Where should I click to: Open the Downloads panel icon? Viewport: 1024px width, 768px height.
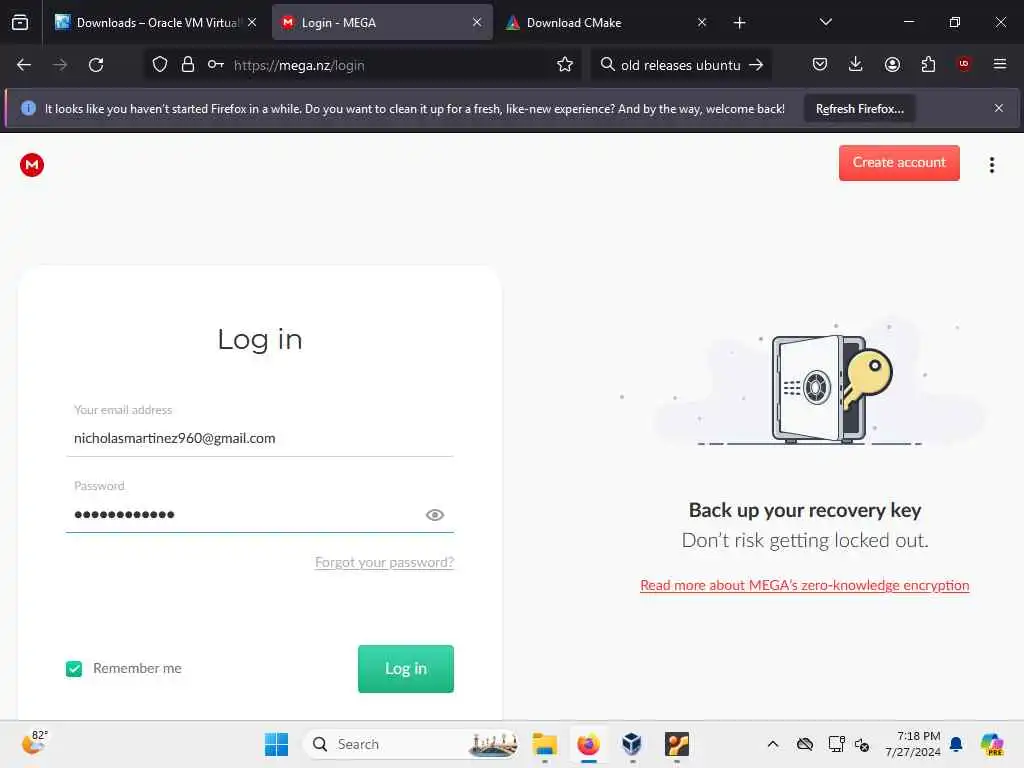856,65
